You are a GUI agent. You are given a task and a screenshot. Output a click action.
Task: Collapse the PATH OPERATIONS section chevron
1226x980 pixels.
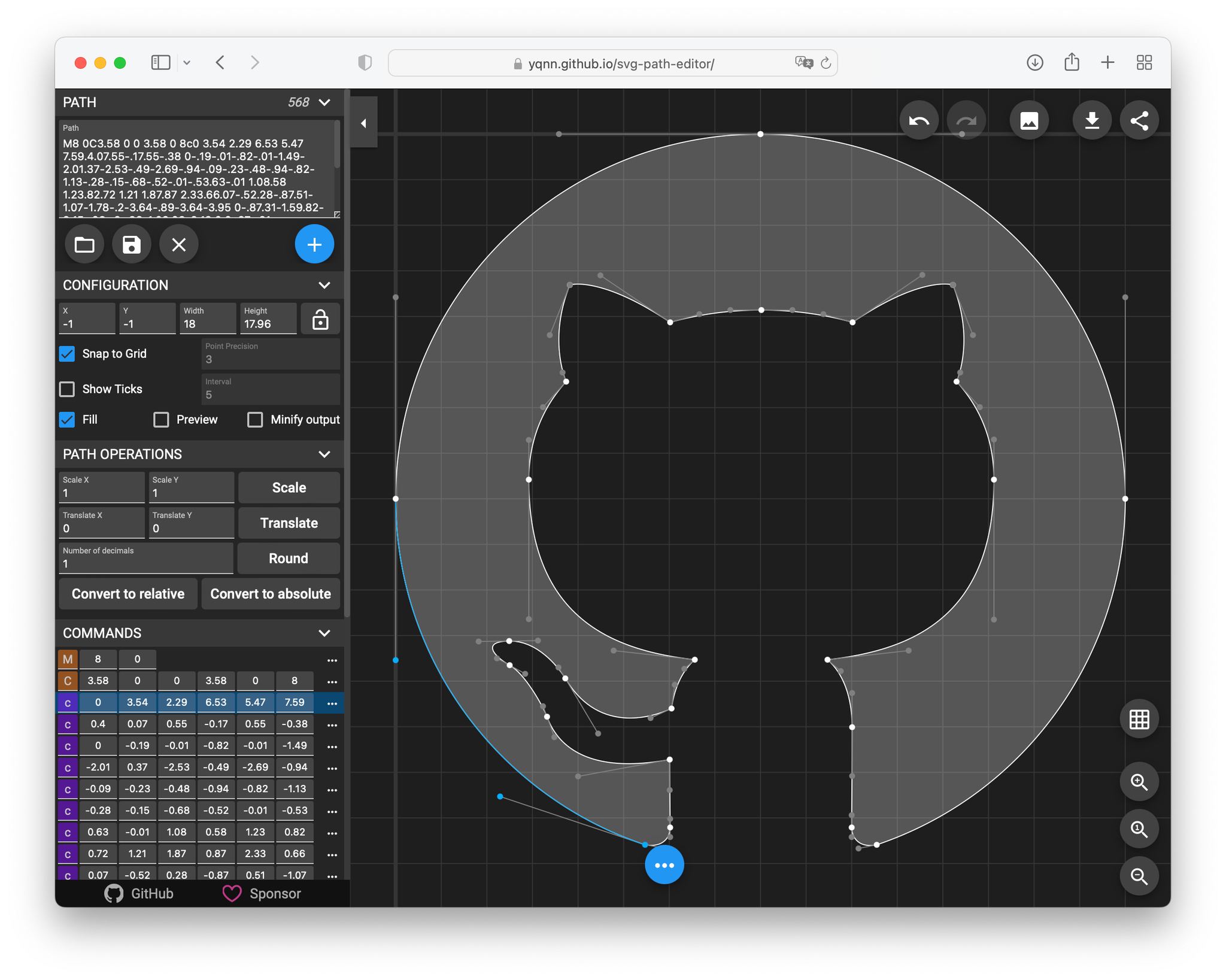324,454
